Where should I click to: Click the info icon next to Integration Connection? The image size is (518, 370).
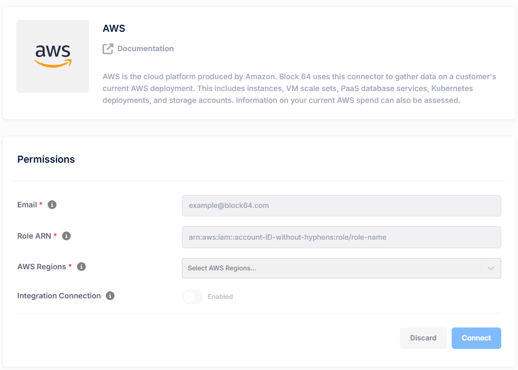click(110, 296)
